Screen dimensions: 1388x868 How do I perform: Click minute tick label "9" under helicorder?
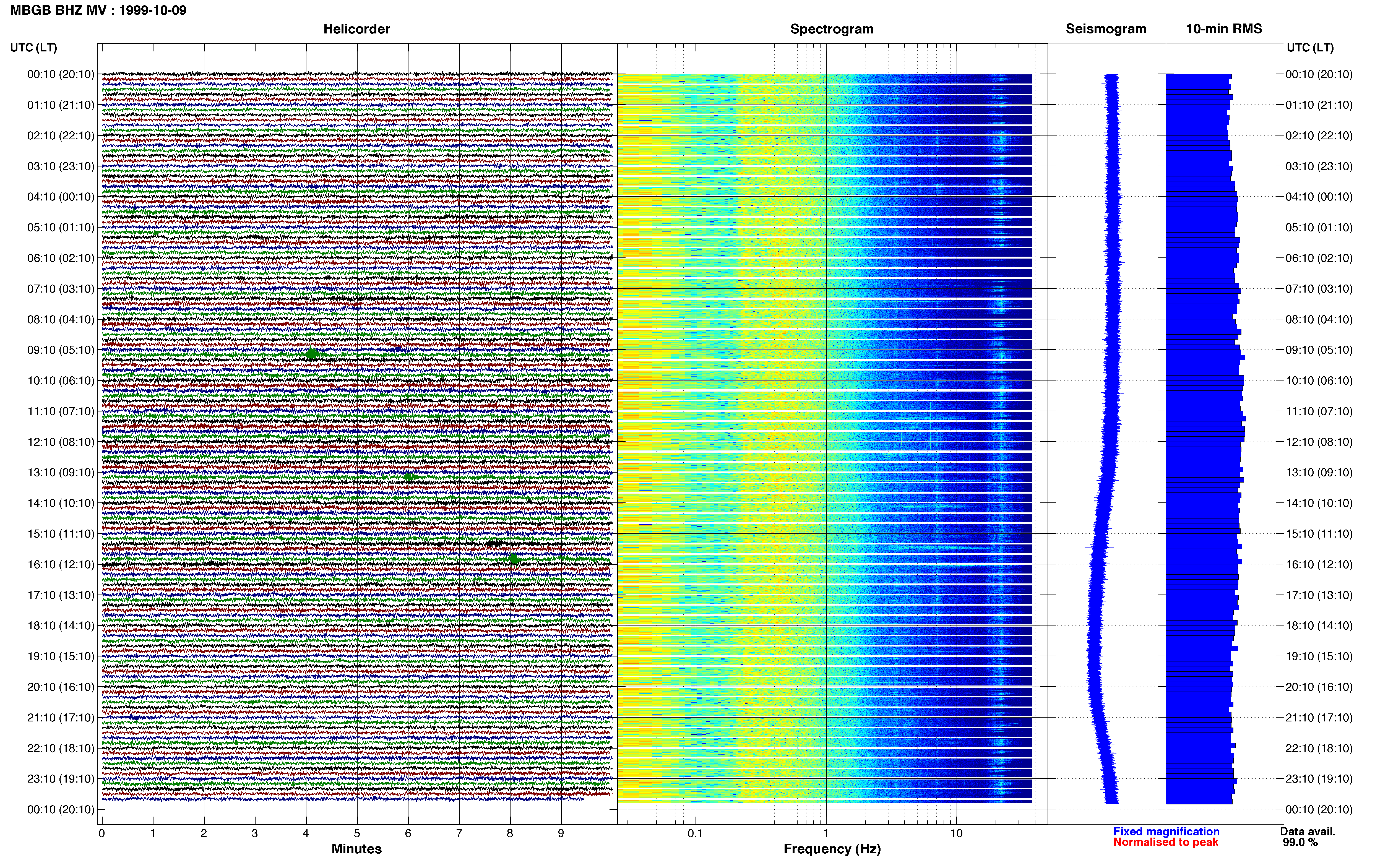coord(561,833)
